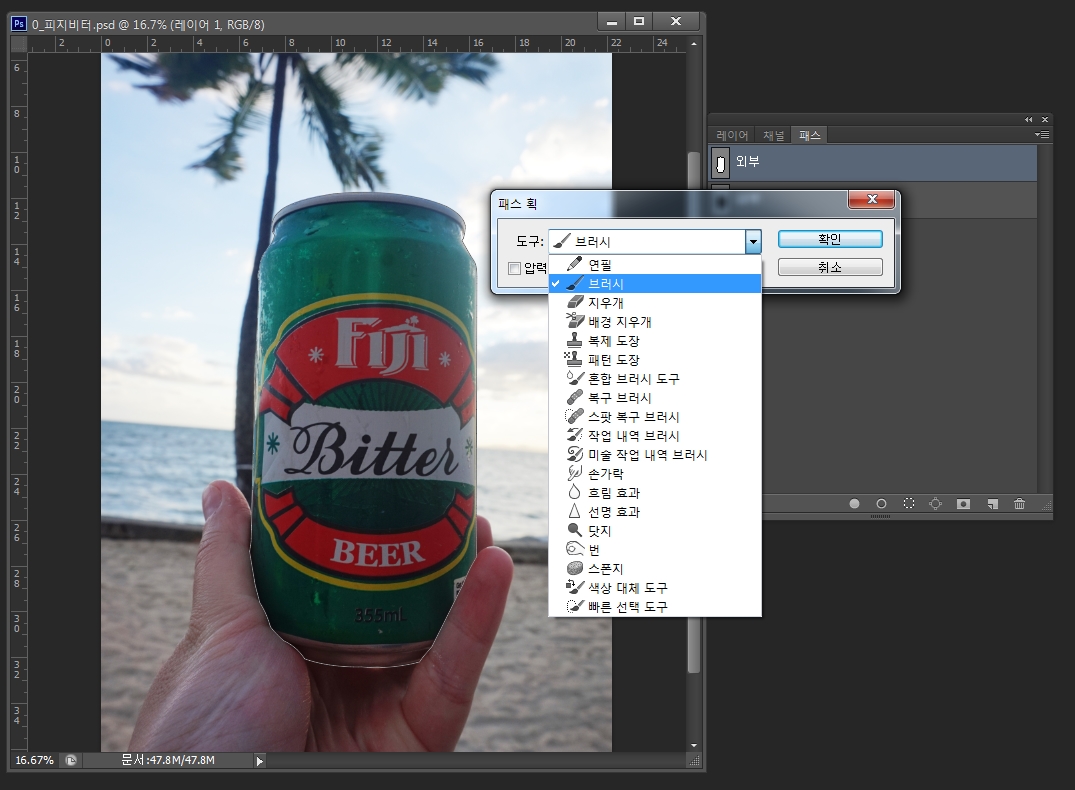Select 지우개 (Eraser) from list
Viewport: 1075px width, 790px height.
pyautogui.click(x=655, y=302)
